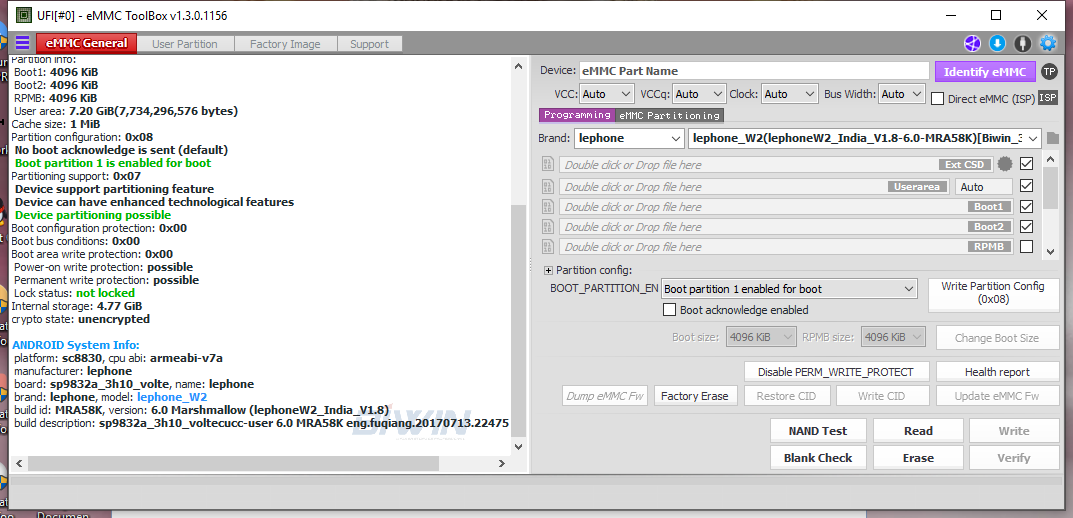Run the NAND Test

[x=818, y=431]
